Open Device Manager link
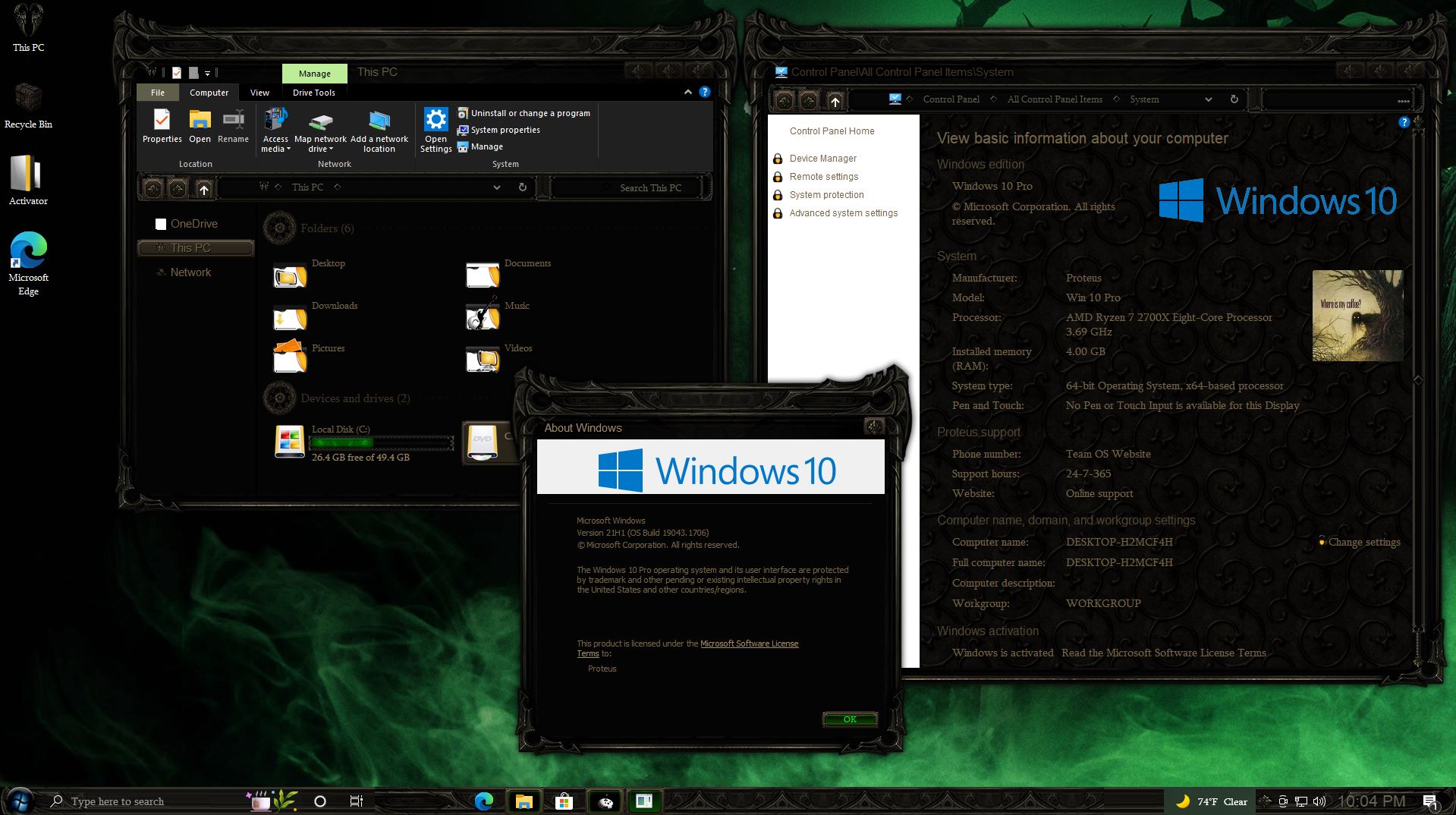Viewport: 1456px width, 815px height. 822,159
